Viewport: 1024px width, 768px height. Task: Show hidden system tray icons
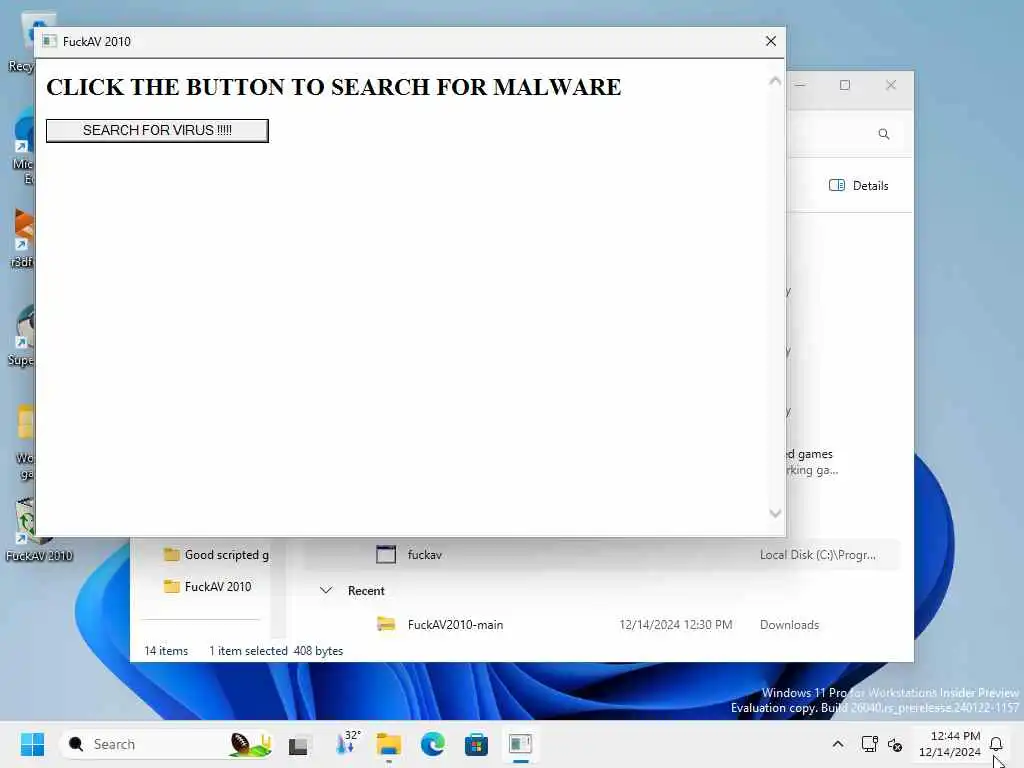pyautogui.click(x=838, y=744)
